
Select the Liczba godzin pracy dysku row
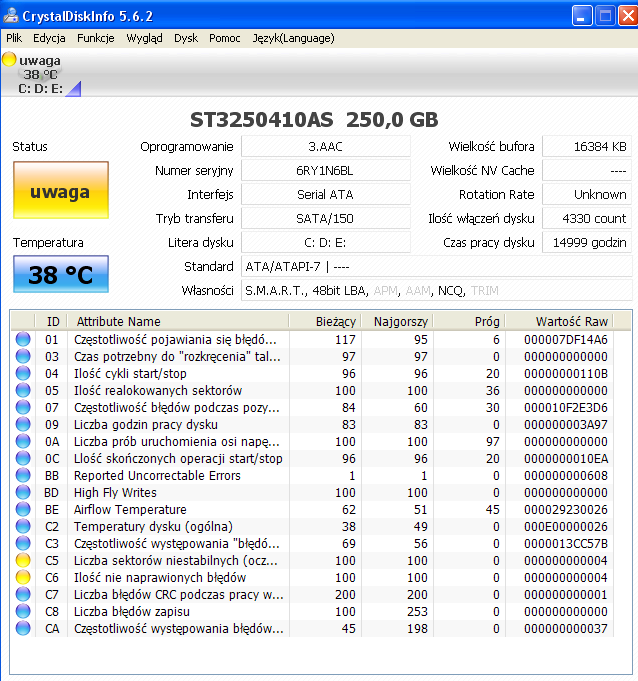tap(312, 424)
